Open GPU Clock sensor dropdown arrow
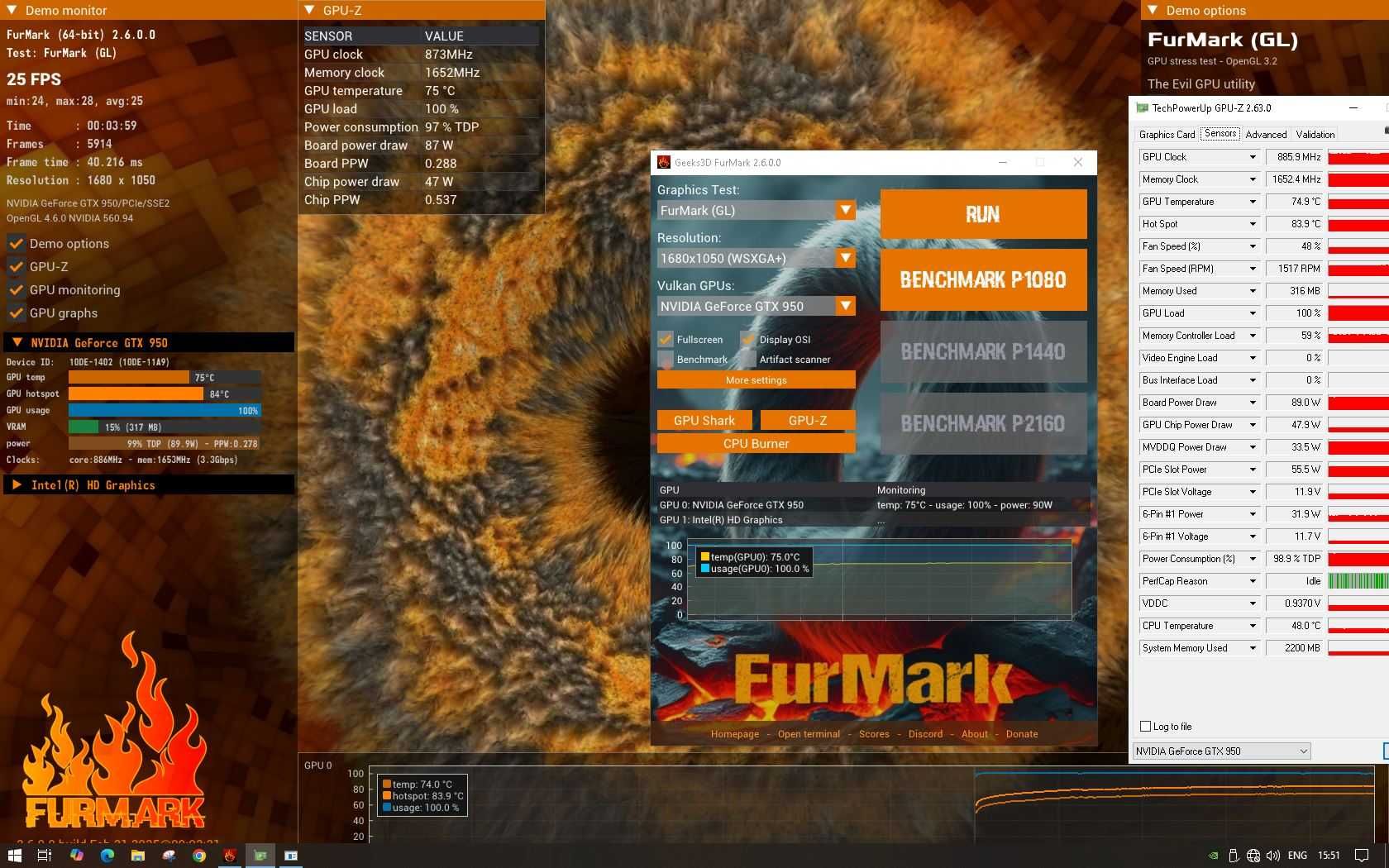 (x=1252, y=156)
